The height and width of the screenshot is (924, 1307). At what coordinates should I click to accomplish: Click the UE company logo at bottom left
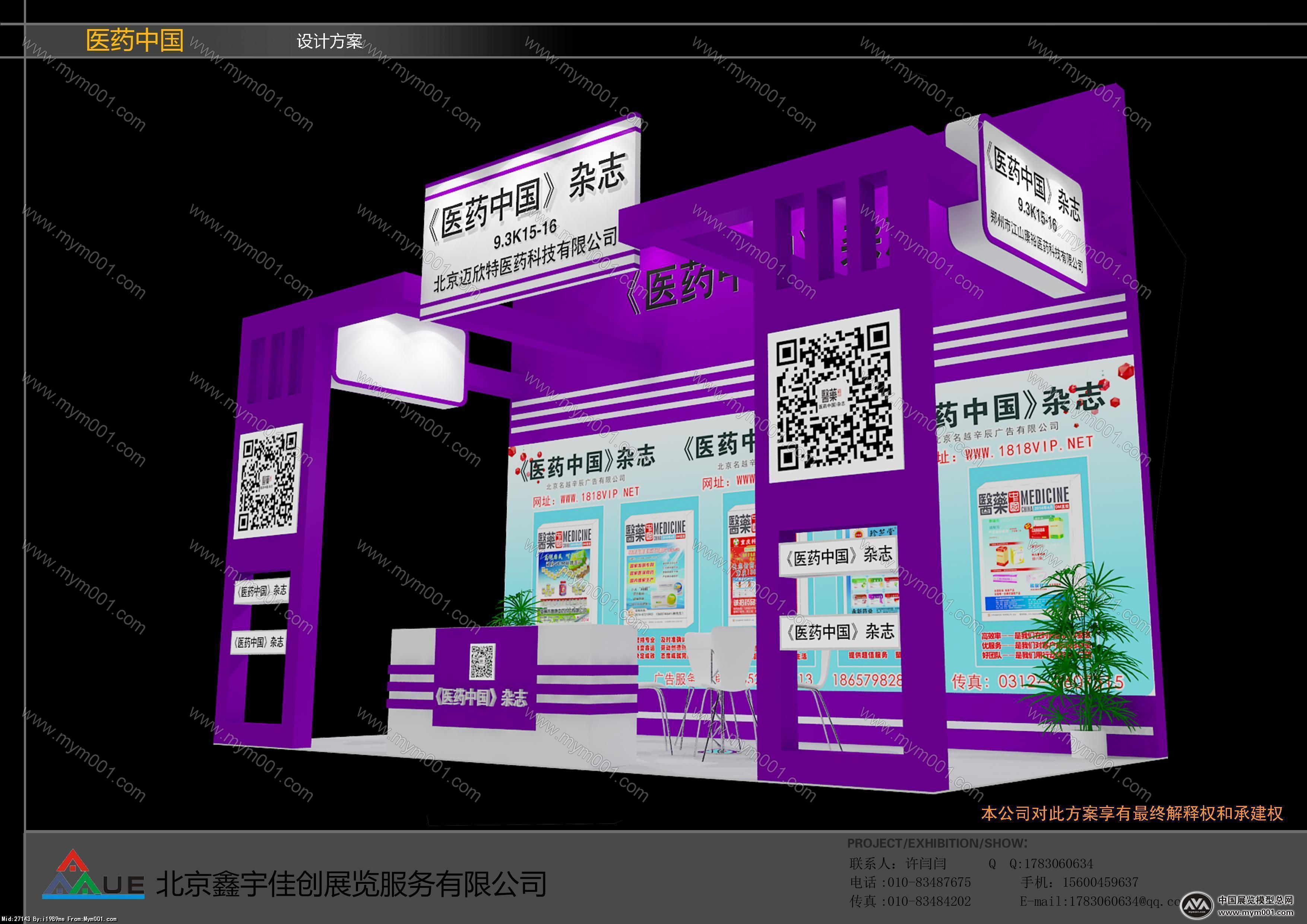[x=94, y=874]
